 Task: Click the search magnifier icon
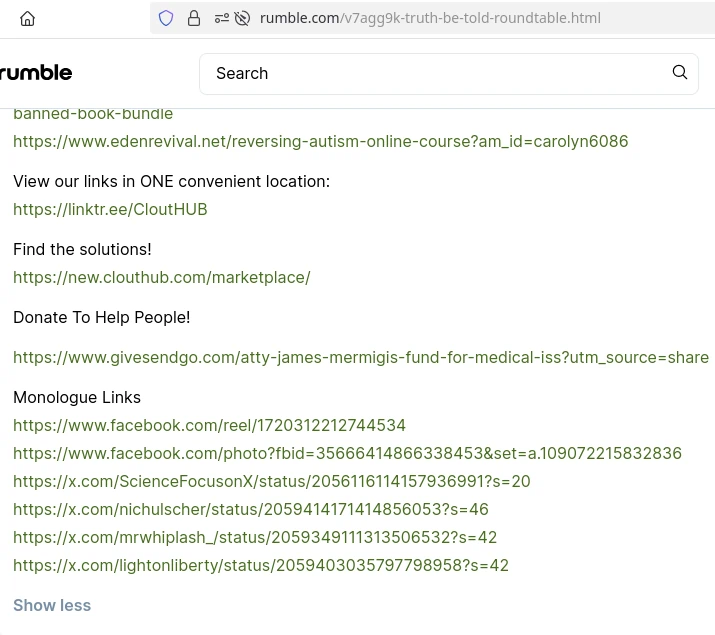(679, 72)
